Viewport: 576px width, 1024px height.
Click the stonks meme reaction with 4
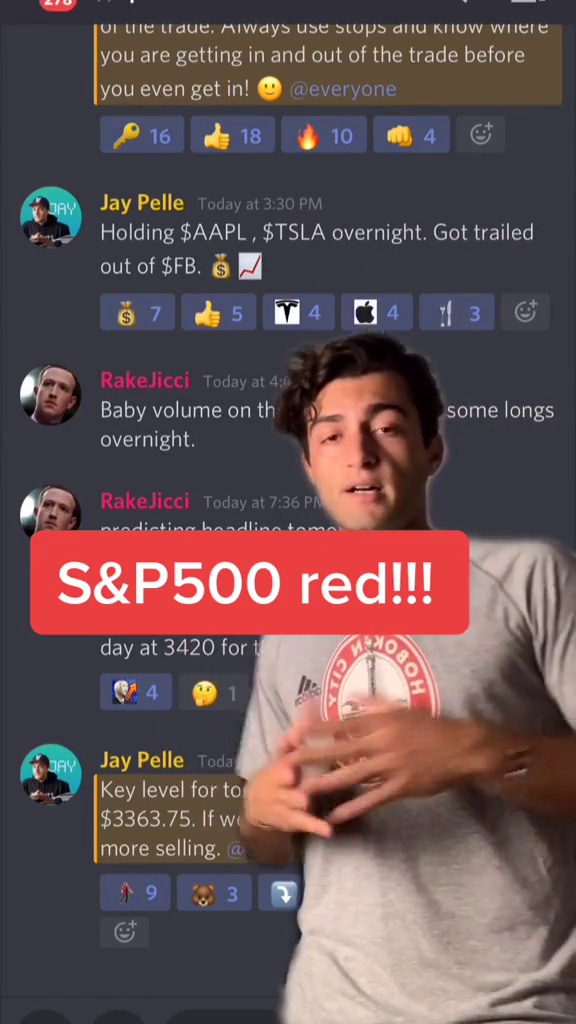(x=136, y=692)
